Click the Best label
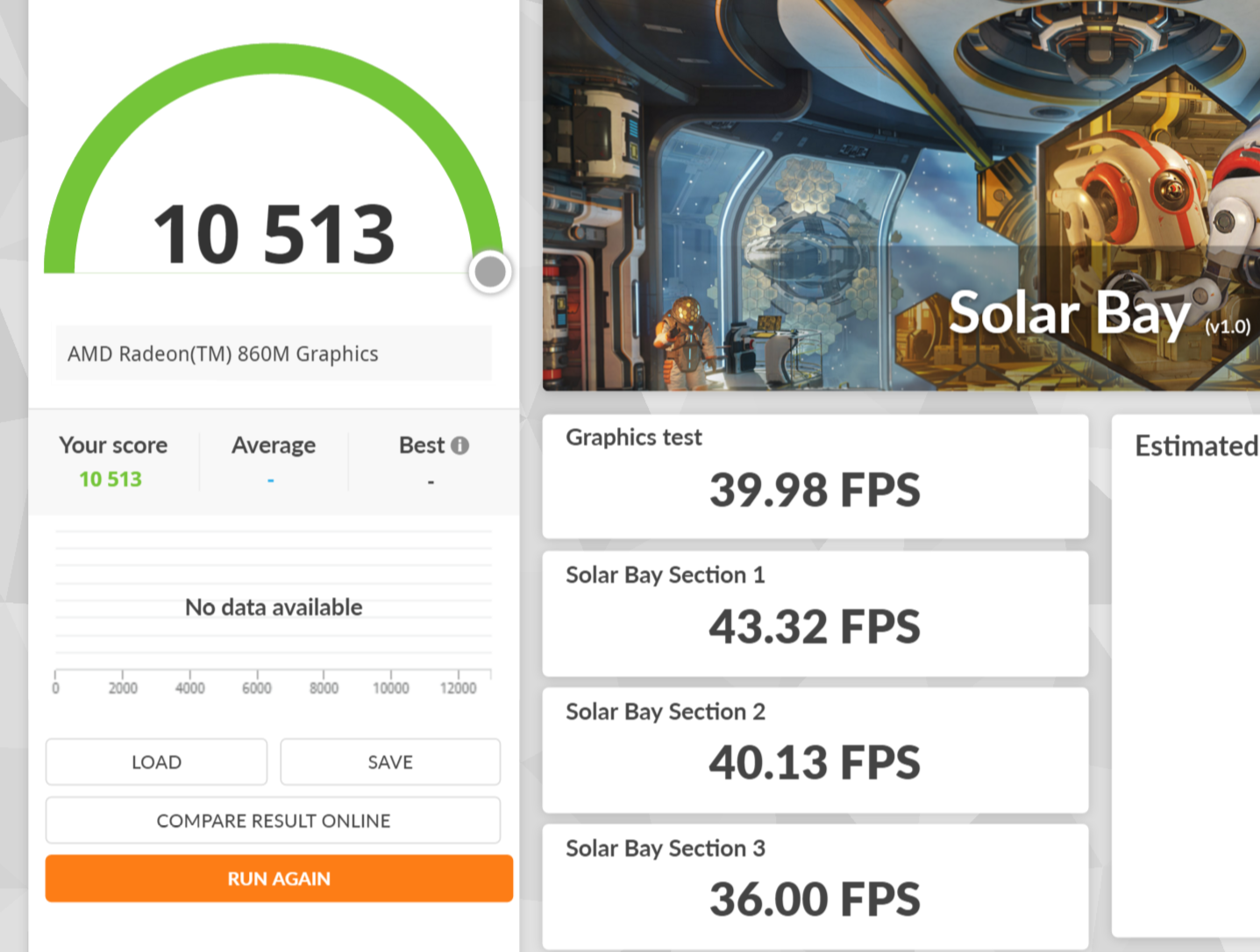The image size is (1260, 952). (x=422, y=445)
